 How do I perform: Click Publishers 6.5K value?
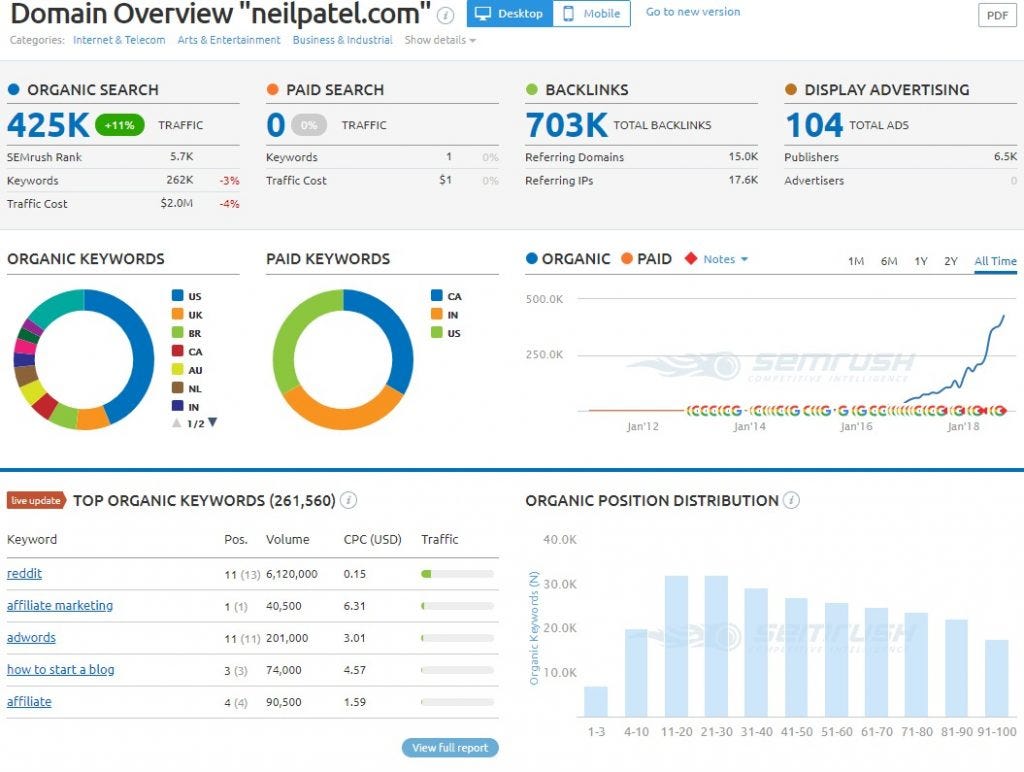tap(1005, 157)
